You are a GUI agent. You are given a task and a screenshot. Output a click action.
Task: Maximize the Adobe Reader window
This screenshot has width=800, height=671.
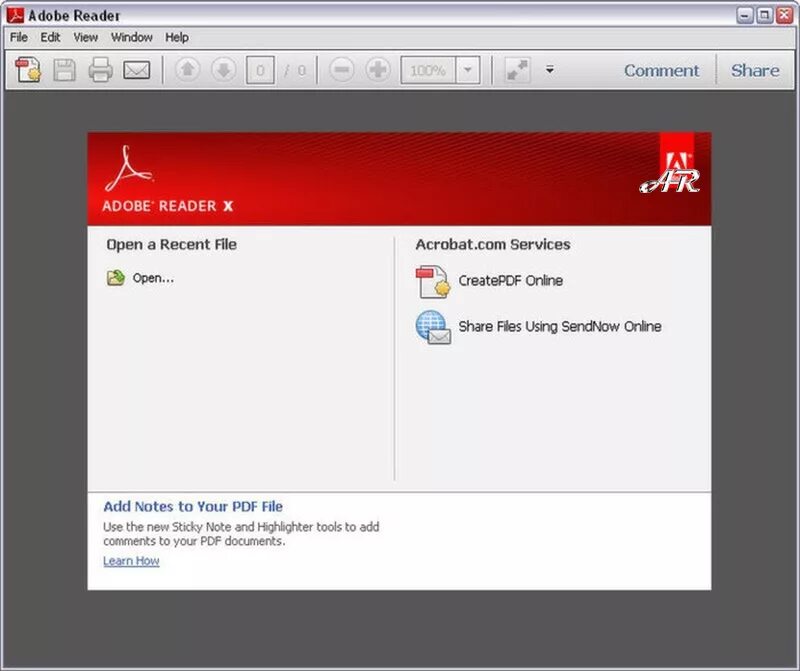pos(764,15)
